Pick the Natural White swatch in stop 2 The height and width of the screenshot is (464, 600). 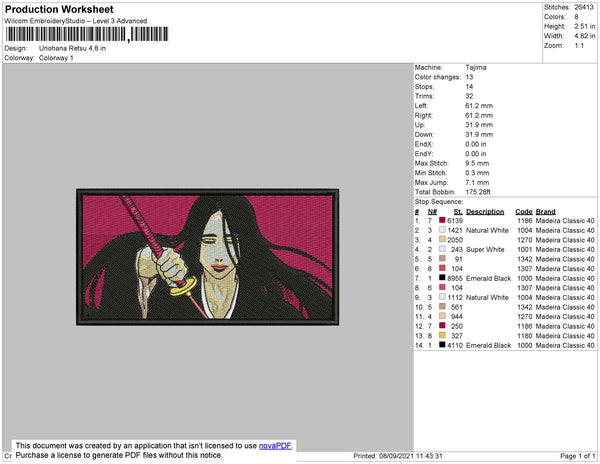point(442,230)
